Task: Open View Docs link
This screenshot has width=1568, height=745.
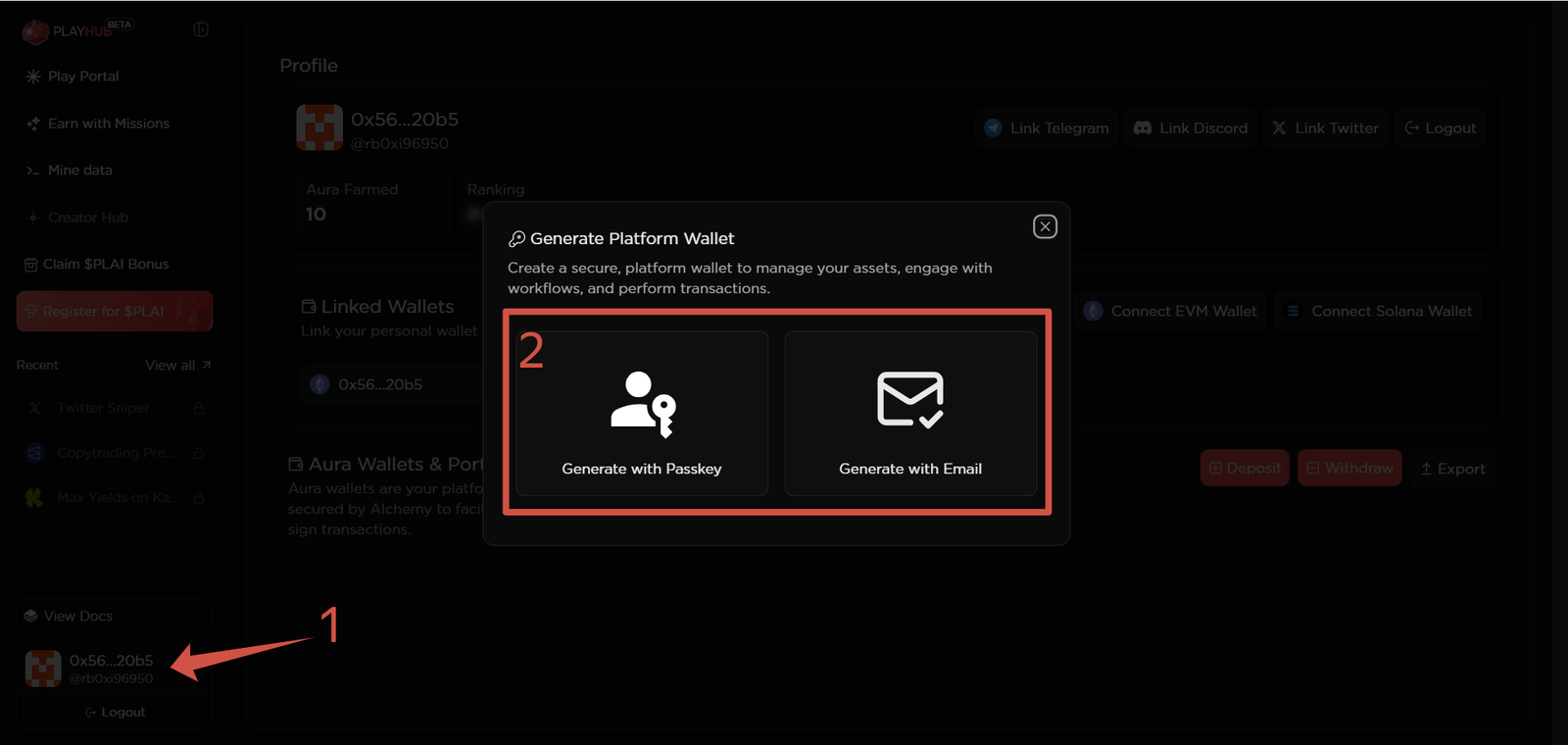Action: coord(77,617)
